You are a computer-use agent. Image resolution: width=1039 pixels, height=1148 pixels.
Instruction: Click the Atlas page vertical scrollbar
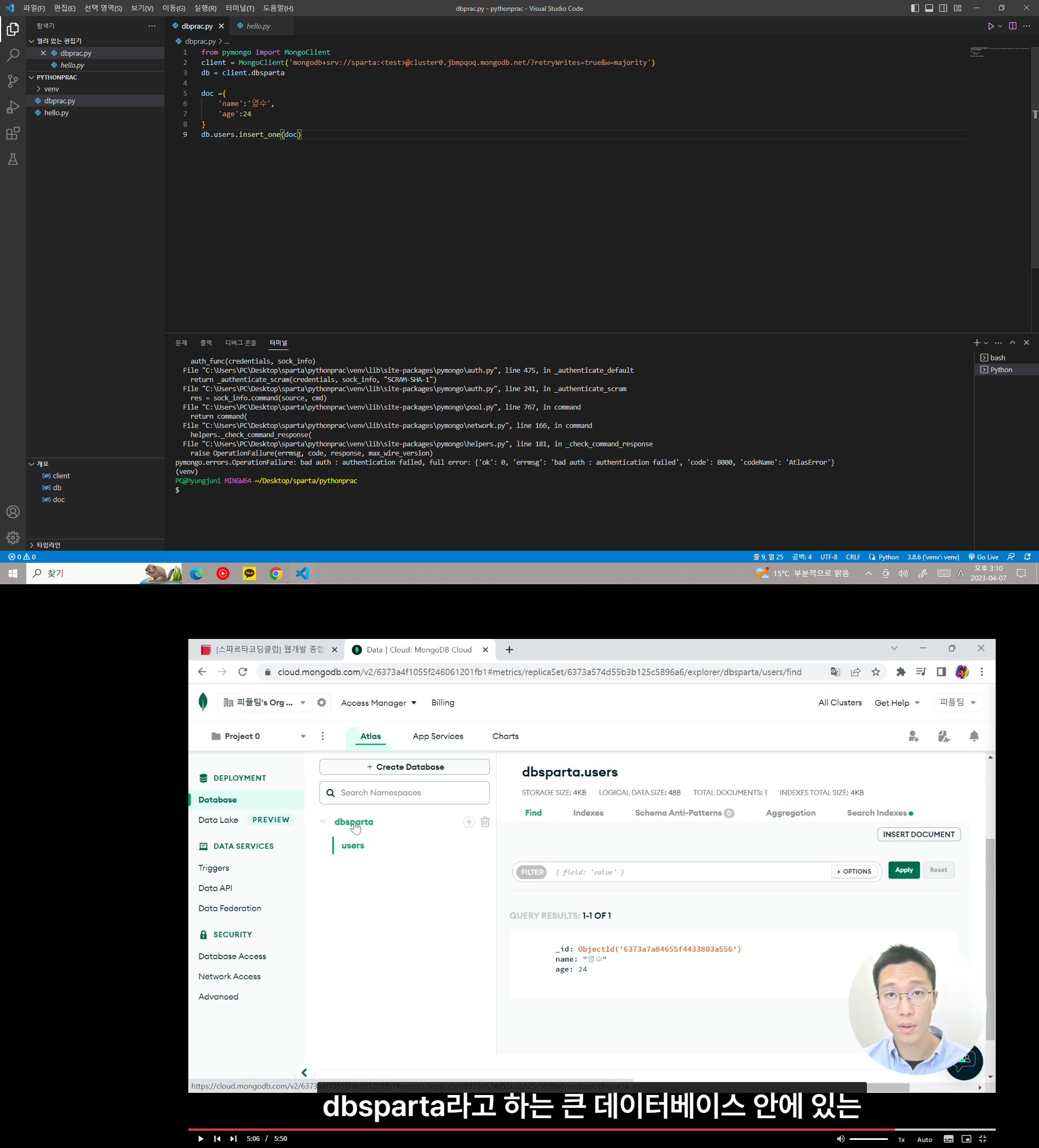[x=990, y=938]
